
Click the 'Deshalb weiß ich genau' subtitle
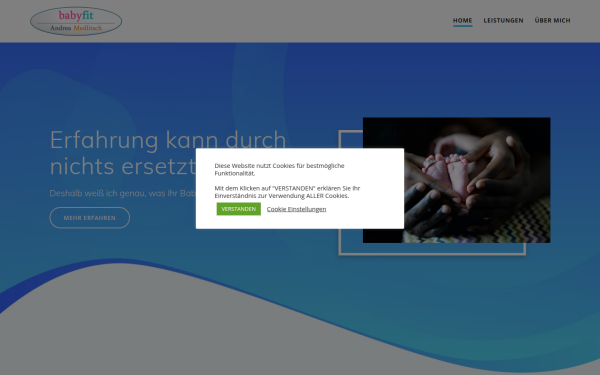click(123, 193)
